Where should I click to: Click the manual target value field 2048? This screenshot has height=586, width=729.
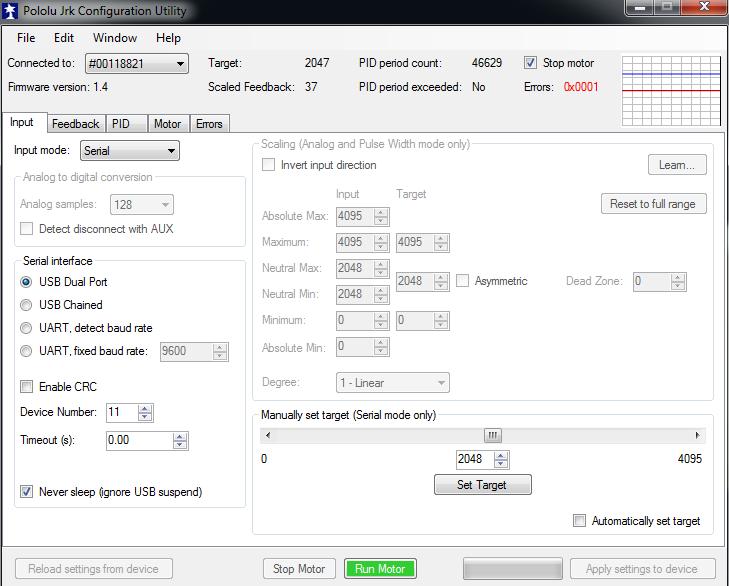(474, 459)
